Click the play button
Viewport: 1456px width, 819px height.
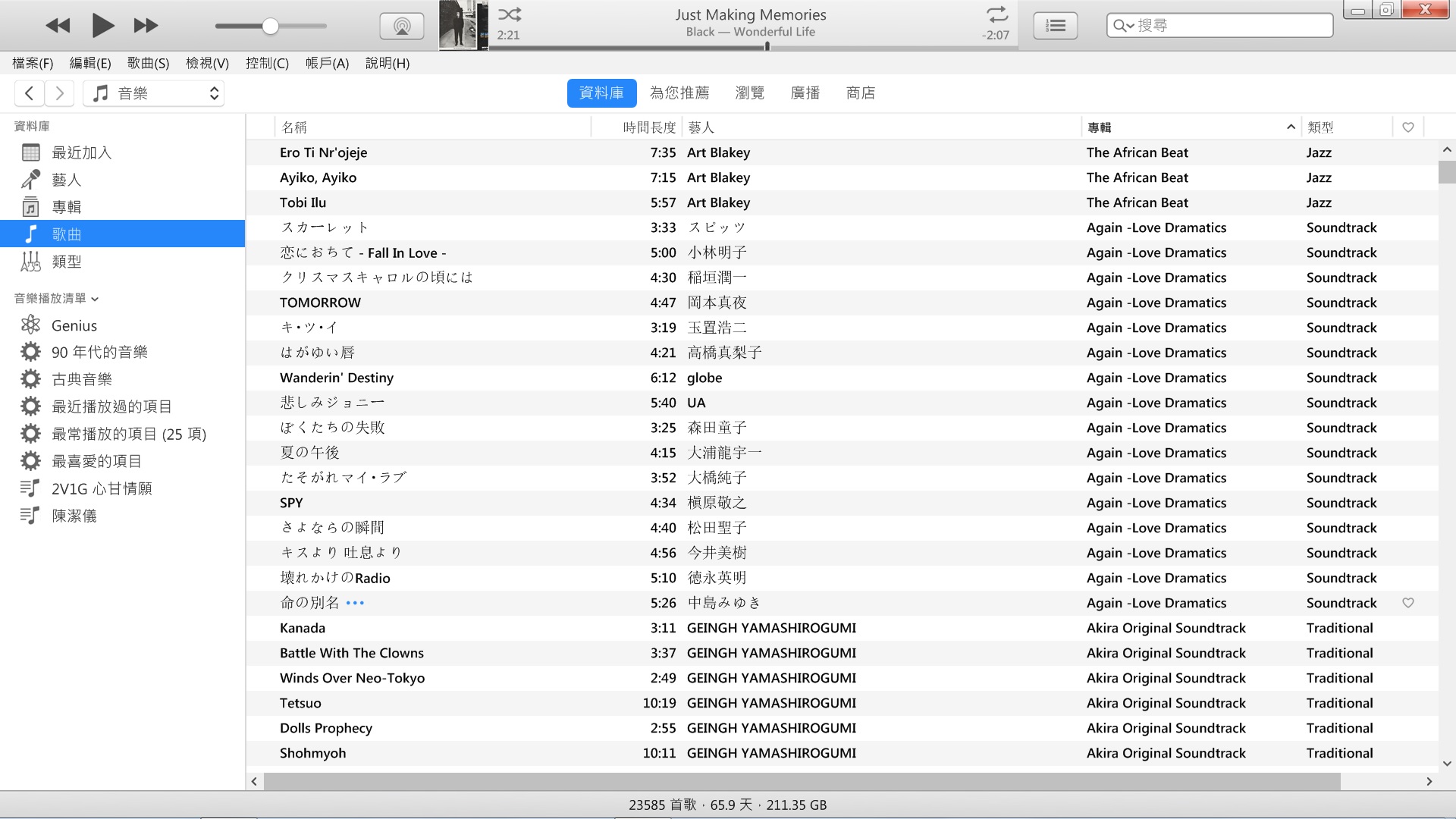tap(102, 26)
